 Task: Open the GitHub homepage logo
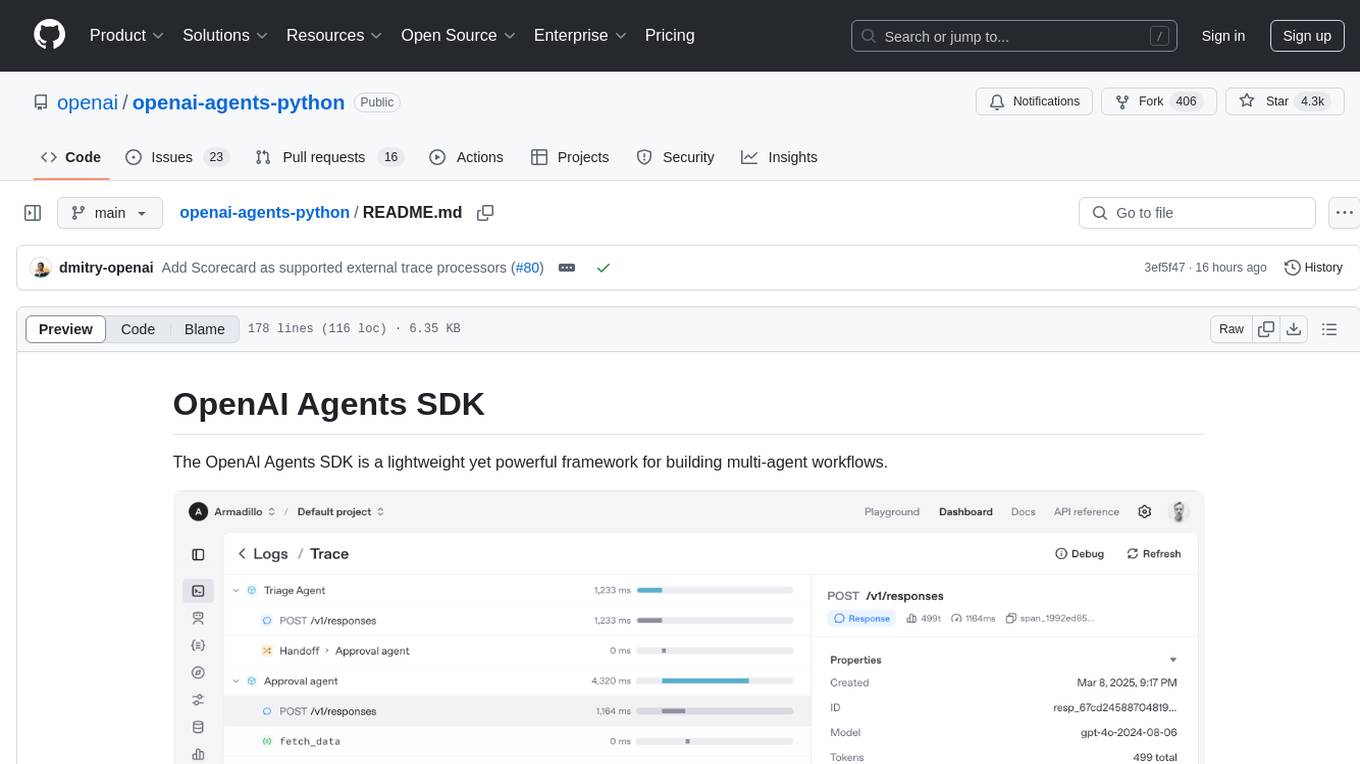pyautogui.click(x=49, y=35)
